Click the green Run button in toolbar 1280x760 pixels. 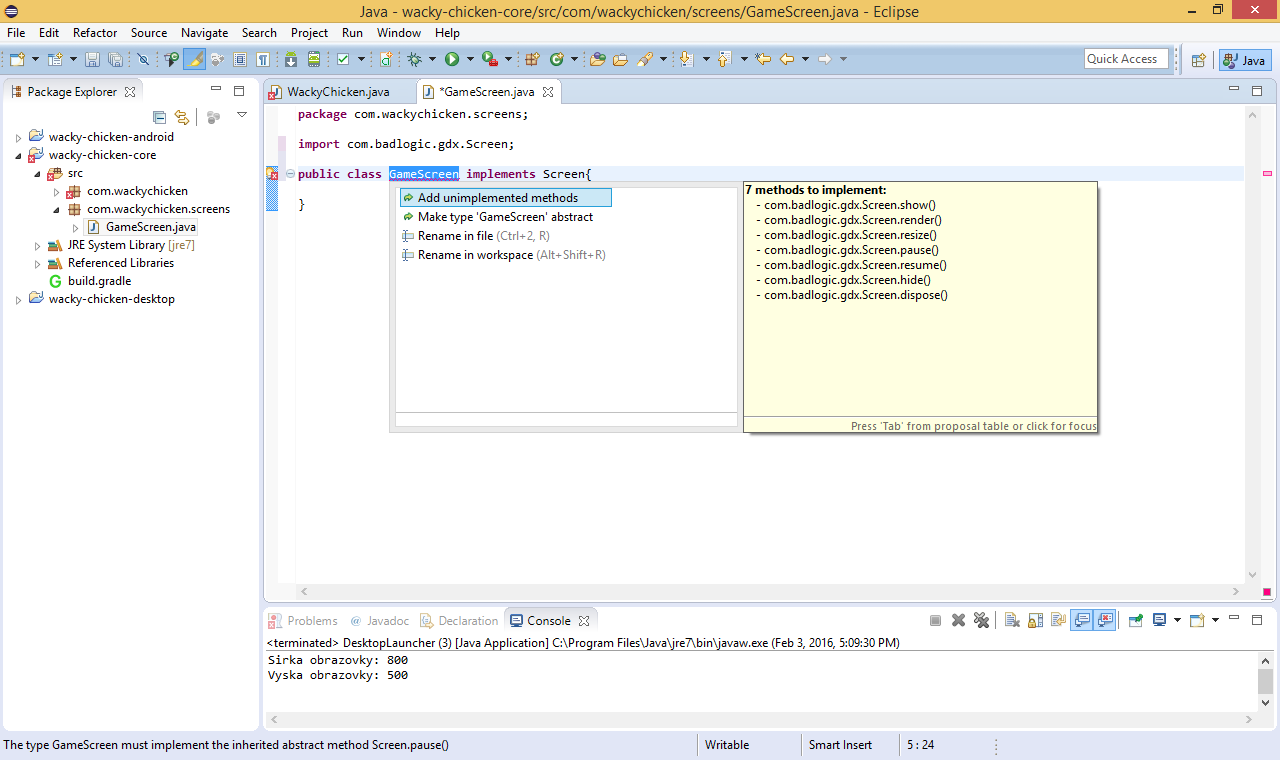point(452,60)
